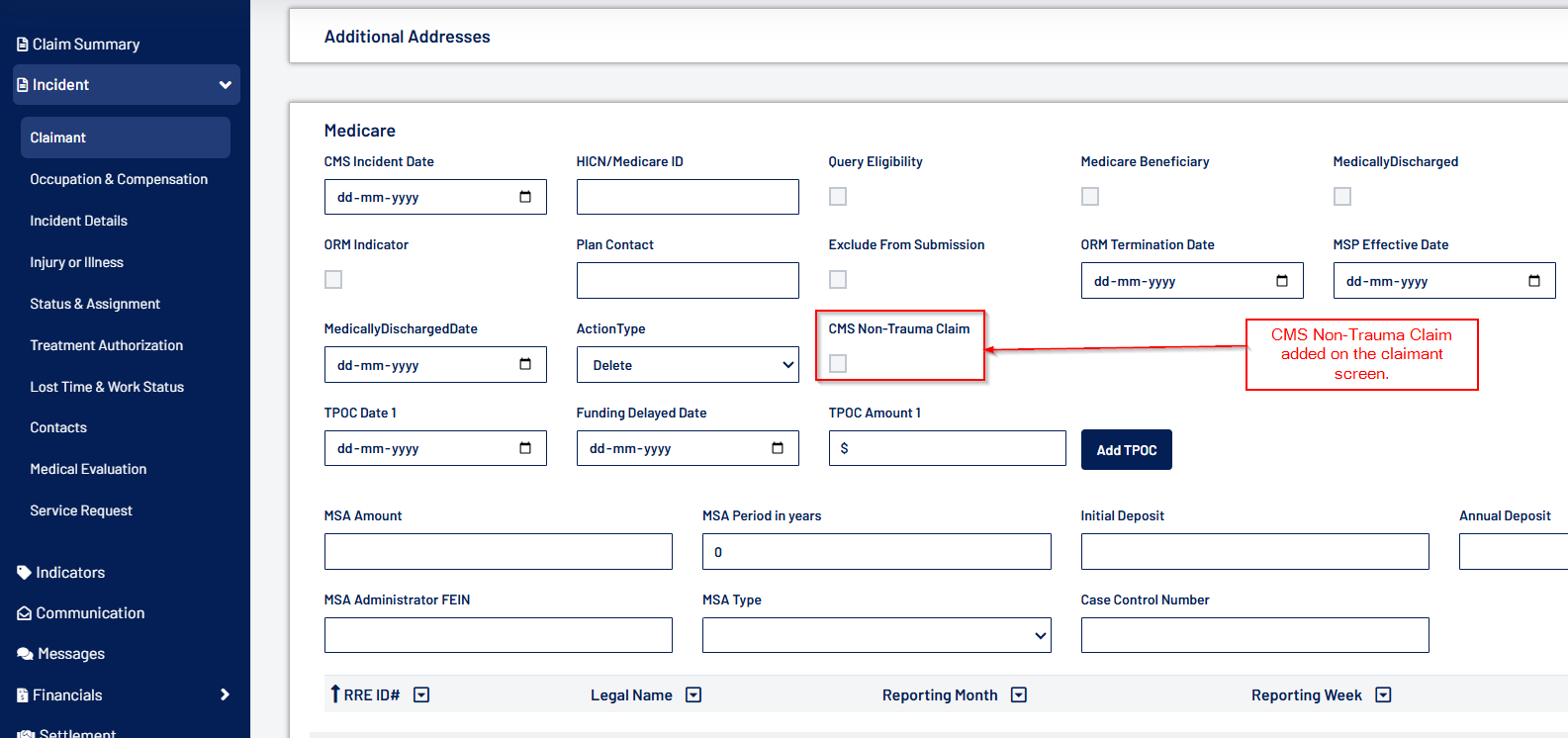
Task: Check the Query Eligibility box
Action: coord(838,197)
